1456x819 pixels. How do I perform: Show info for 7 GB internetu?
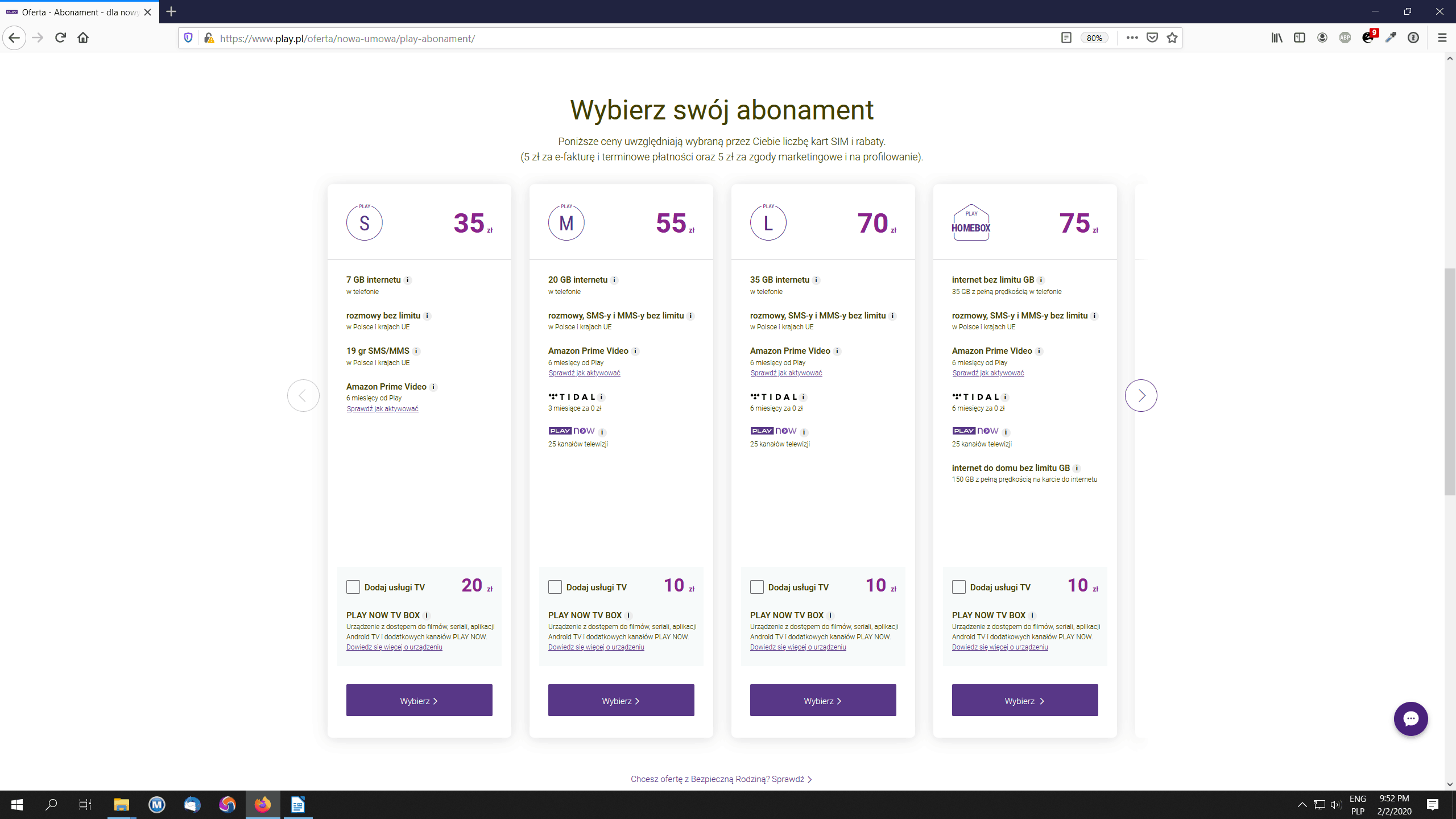[408, 280]
